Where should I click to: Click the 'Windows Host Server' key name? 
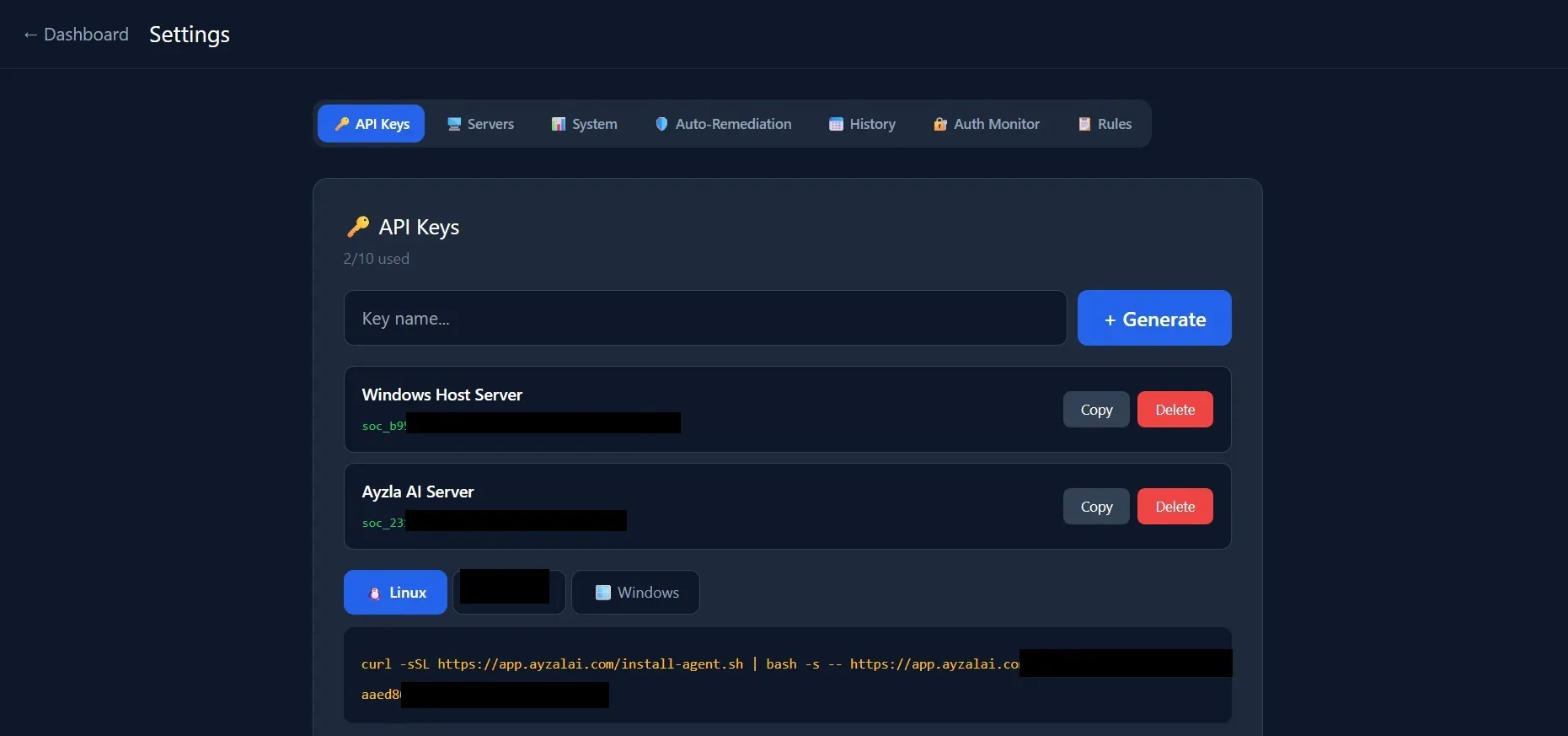[x=442, y=395]
